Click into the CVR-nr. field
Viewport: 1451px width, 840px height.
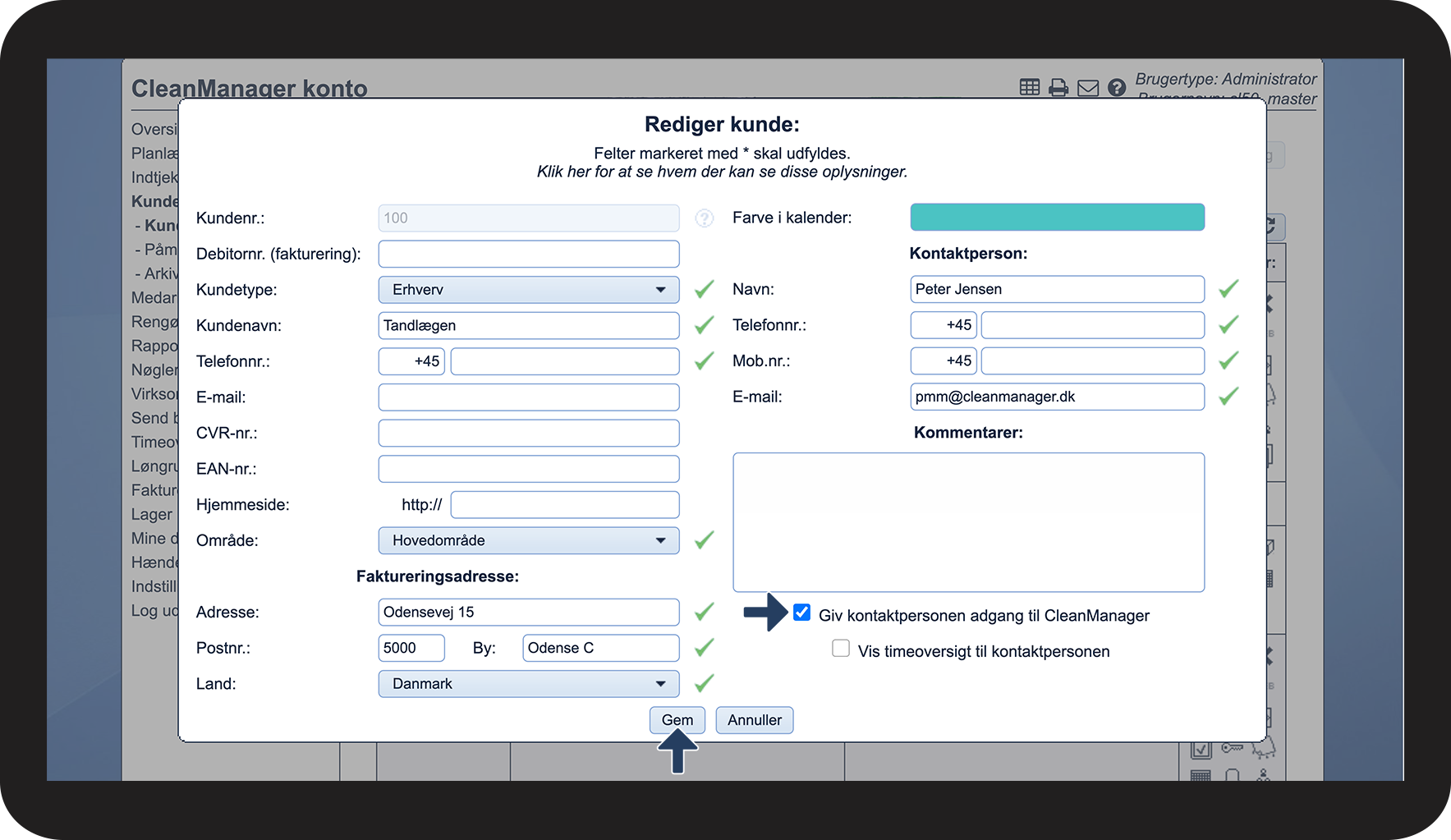(x=529, y=433)
